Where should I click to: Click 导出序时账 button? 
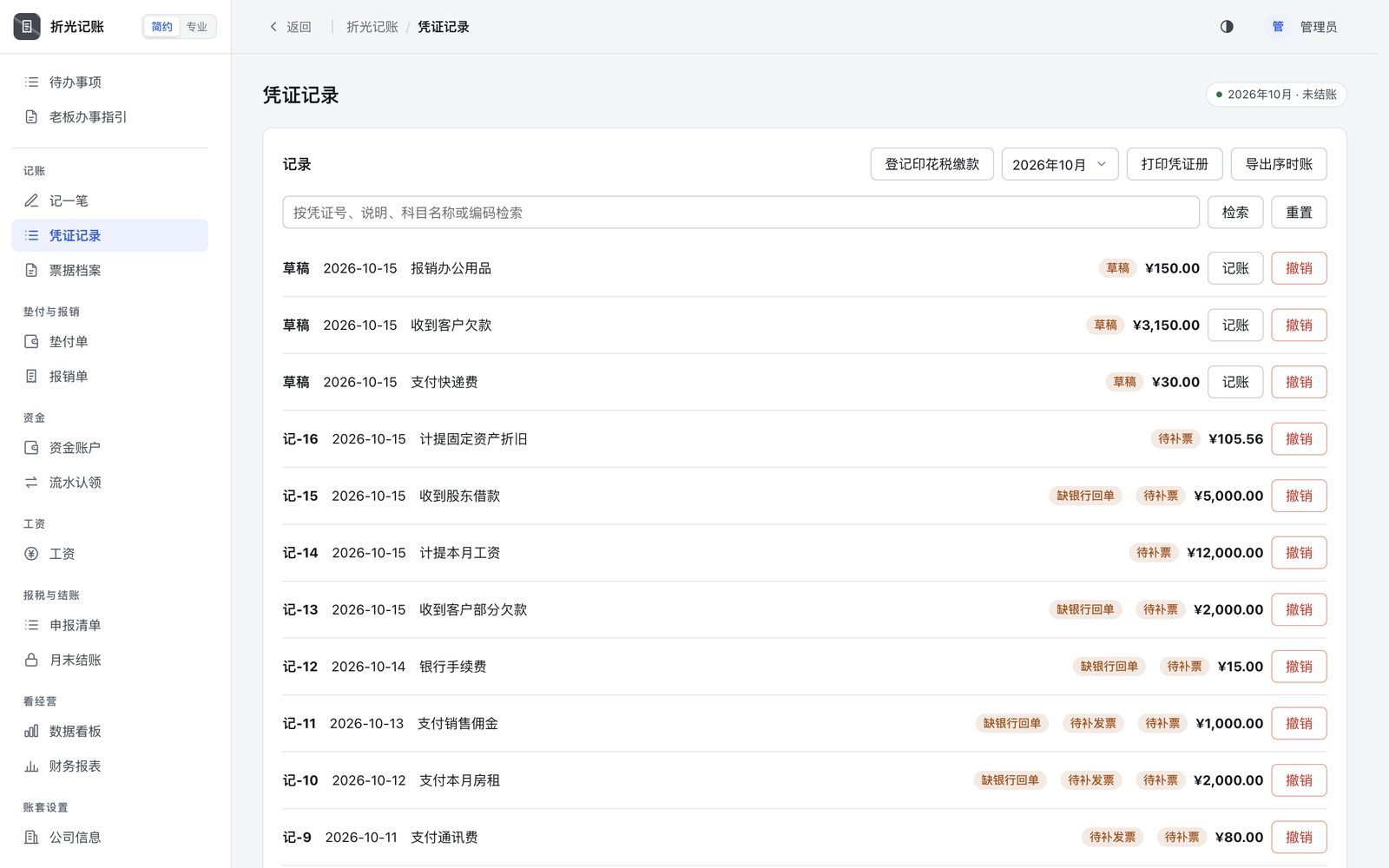tap(1279, 164)
